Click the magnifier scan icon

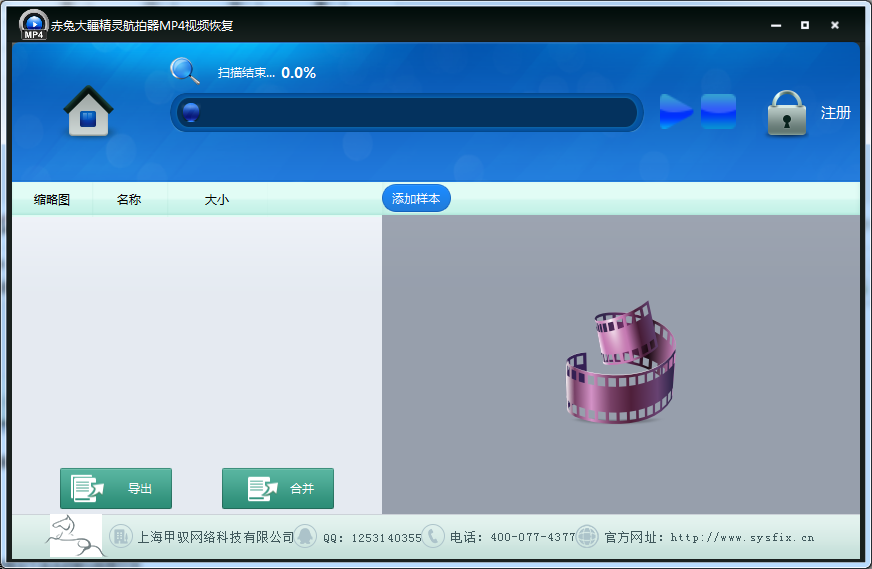tap(185, 71)
